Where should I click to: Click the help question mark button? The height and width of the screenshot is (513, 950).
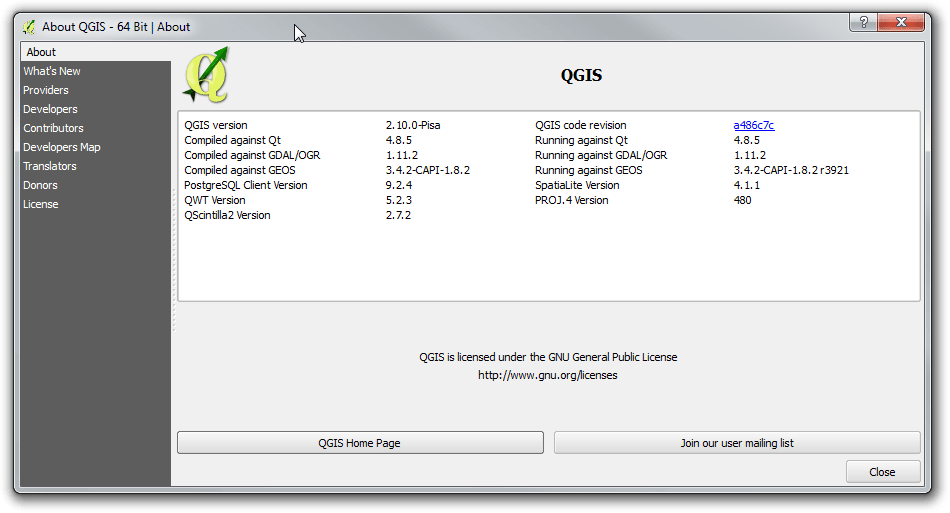point(863,22)
